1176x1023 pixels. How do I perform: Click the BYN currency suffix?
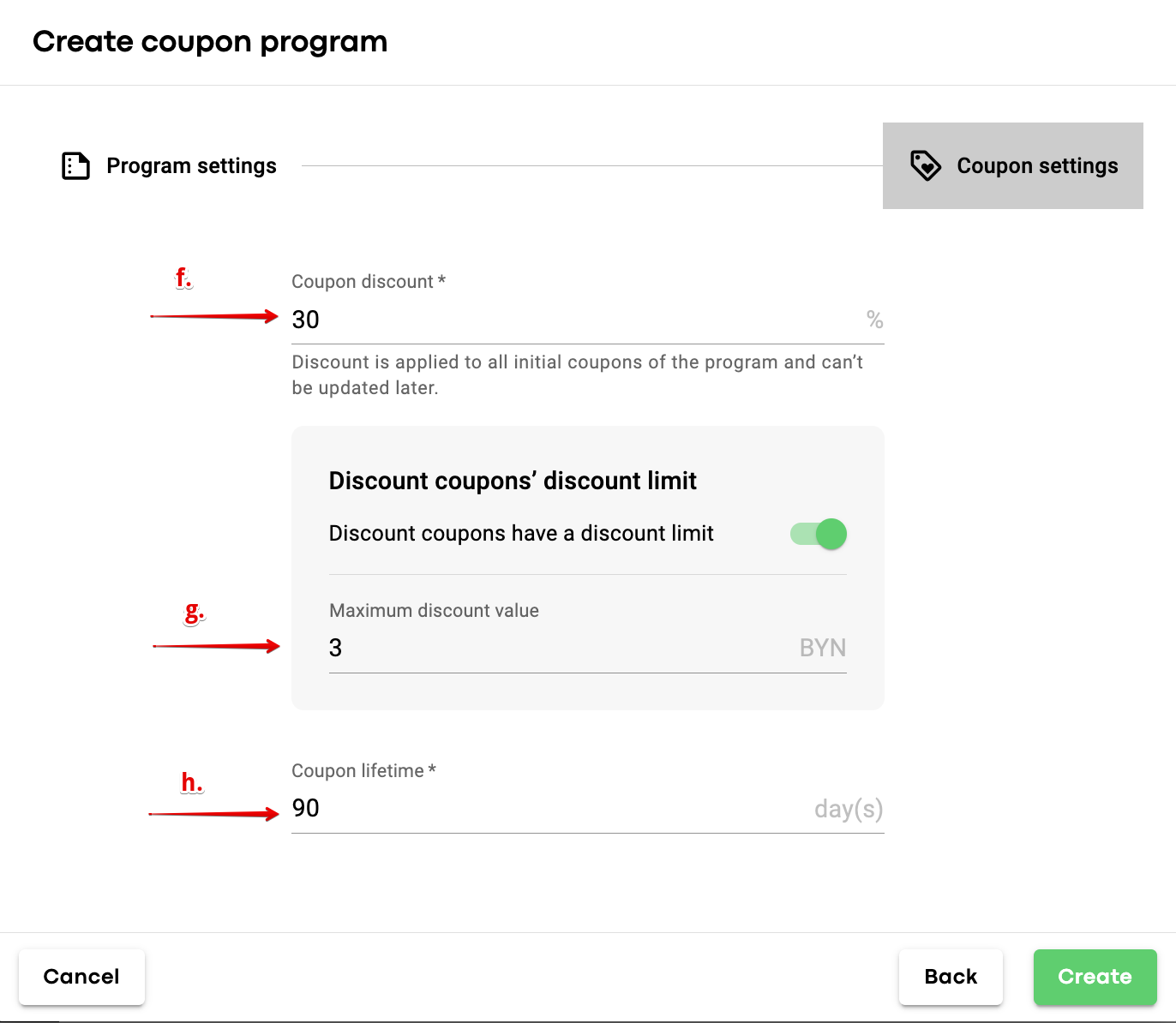tap(822, 648)
